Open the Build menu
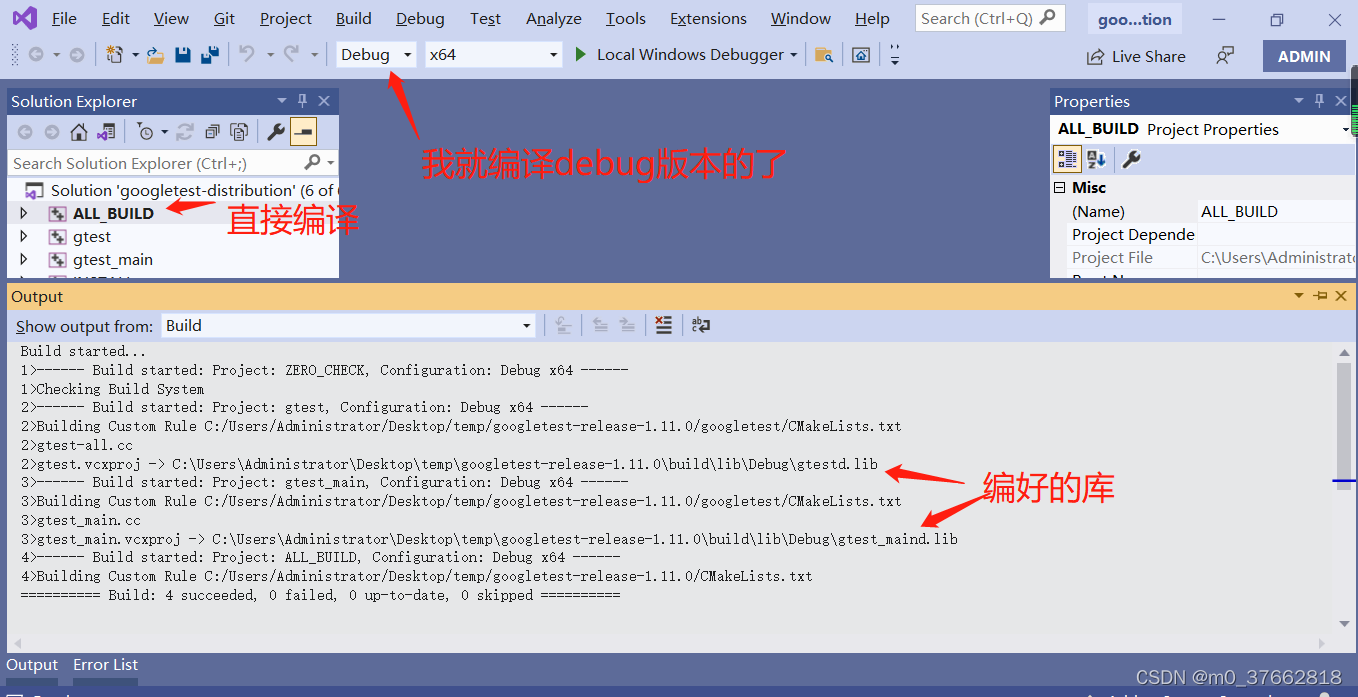This screenshot has height=697, width=1358. coord(353,19)
